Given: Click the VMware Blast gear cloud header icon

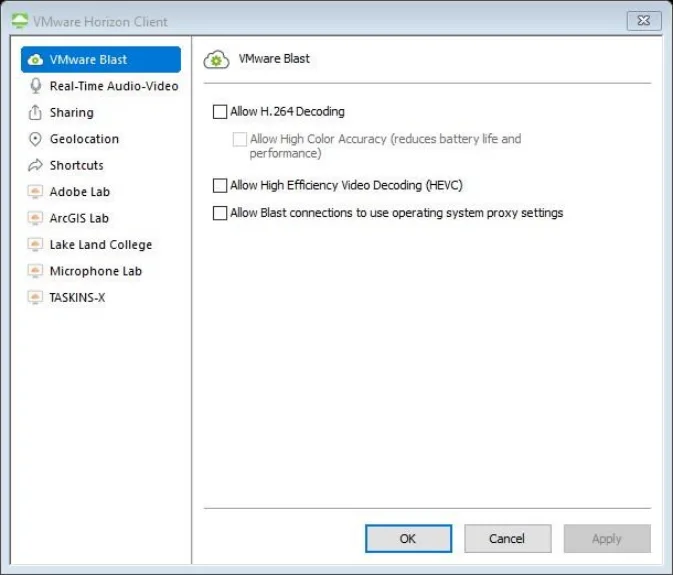Looking at the screenshot, I should (216, 60).
